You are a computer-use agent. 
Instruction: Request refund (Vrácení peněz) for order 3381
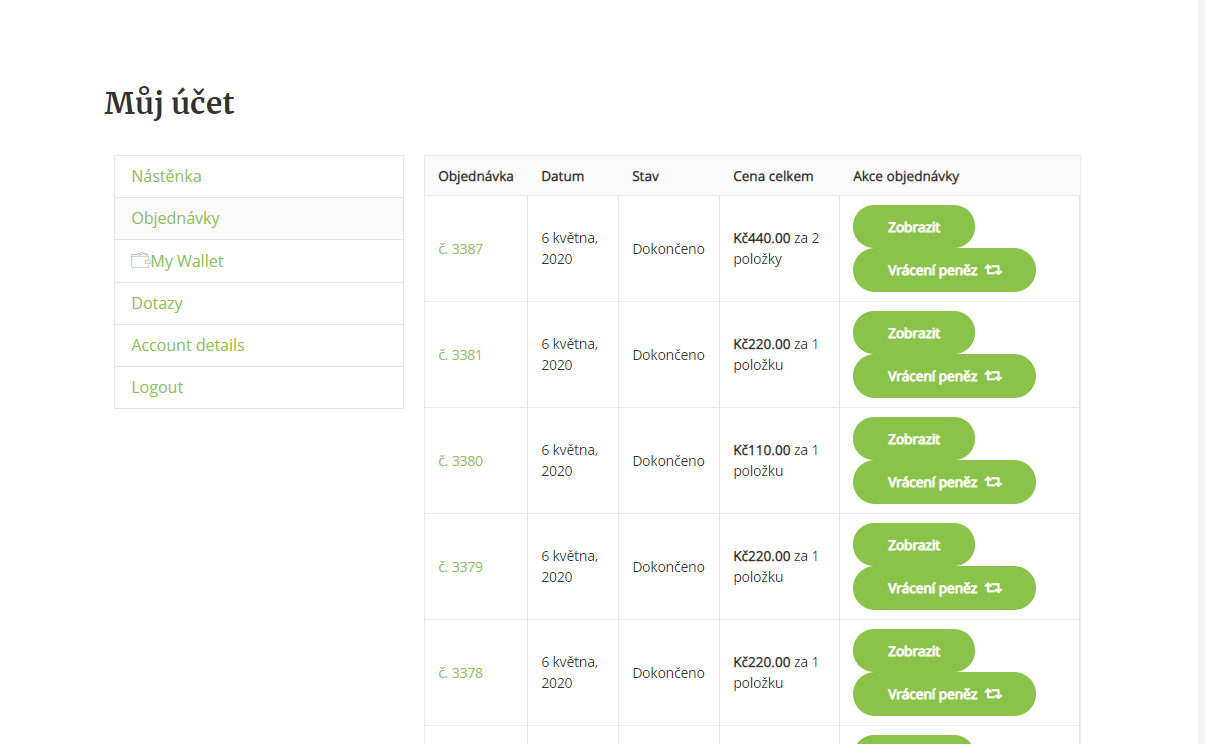click(944, 376)
